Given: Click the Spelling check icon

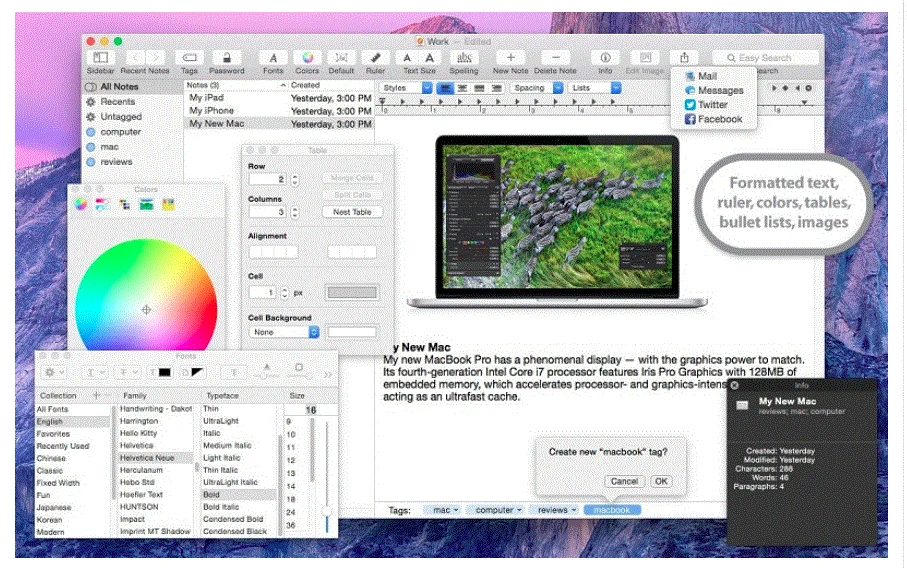Looking at the screenshot, I should click(464, 57).
